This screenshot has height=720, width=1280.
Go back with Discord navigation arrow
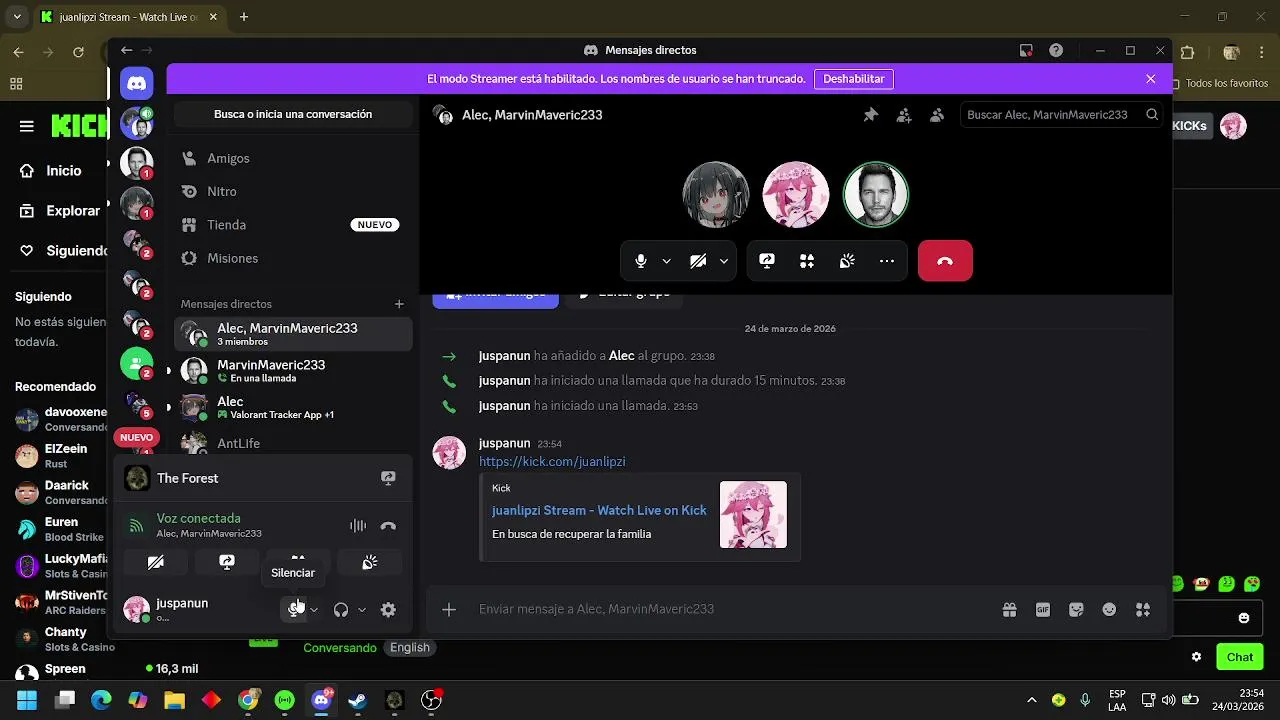[126, 50]
